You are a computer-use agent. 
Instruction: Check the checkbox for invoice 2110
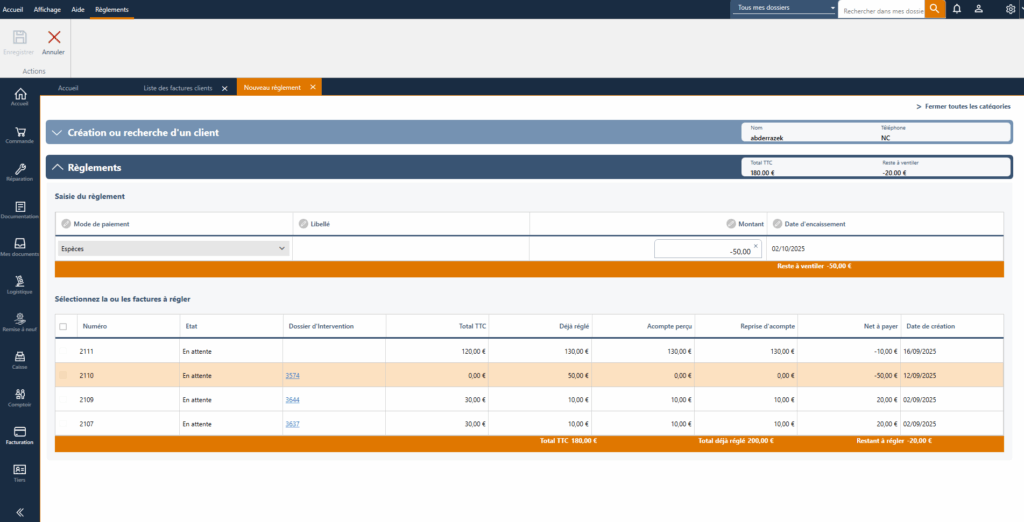click(x=64, y=375)
